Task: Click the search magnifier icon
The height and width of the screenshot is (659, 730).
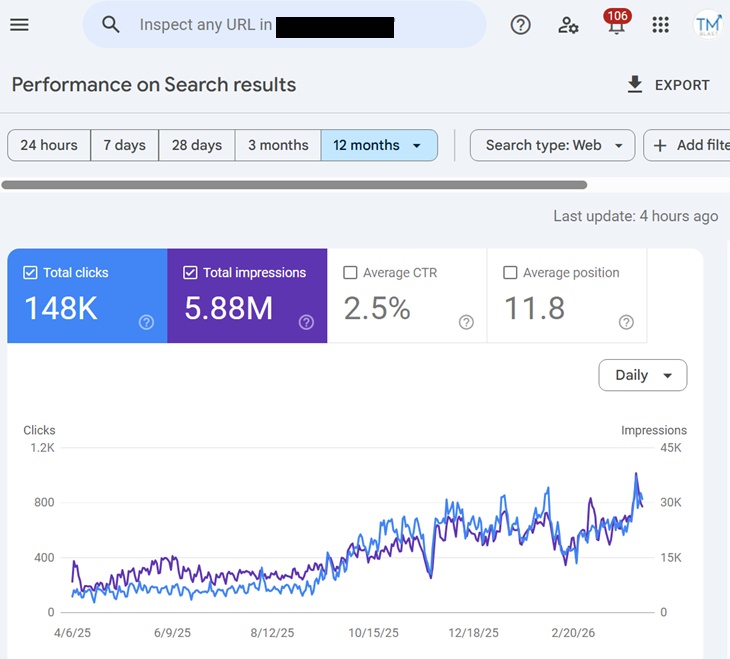Action: click(x=111, y=25)
